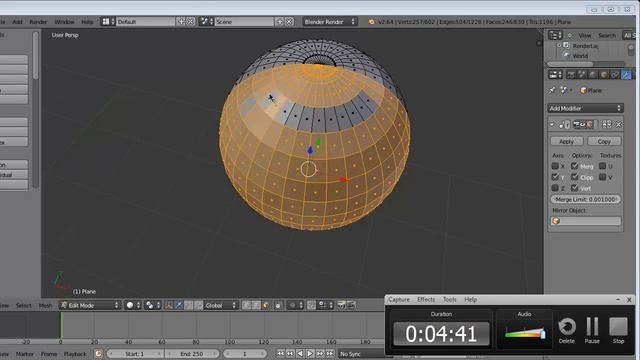The image size is (640, 360).
Task: Open the Add menu in top bar
Action: pos(17,22)
